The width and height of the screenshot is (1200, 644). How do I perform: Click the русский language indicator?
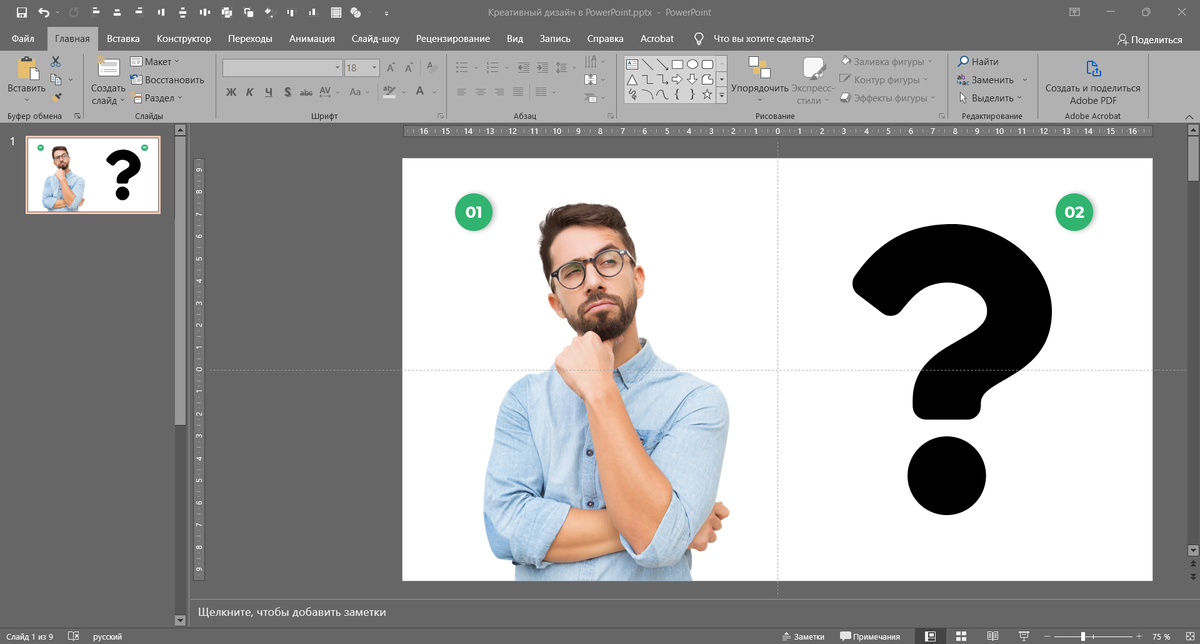click(108, 636)
